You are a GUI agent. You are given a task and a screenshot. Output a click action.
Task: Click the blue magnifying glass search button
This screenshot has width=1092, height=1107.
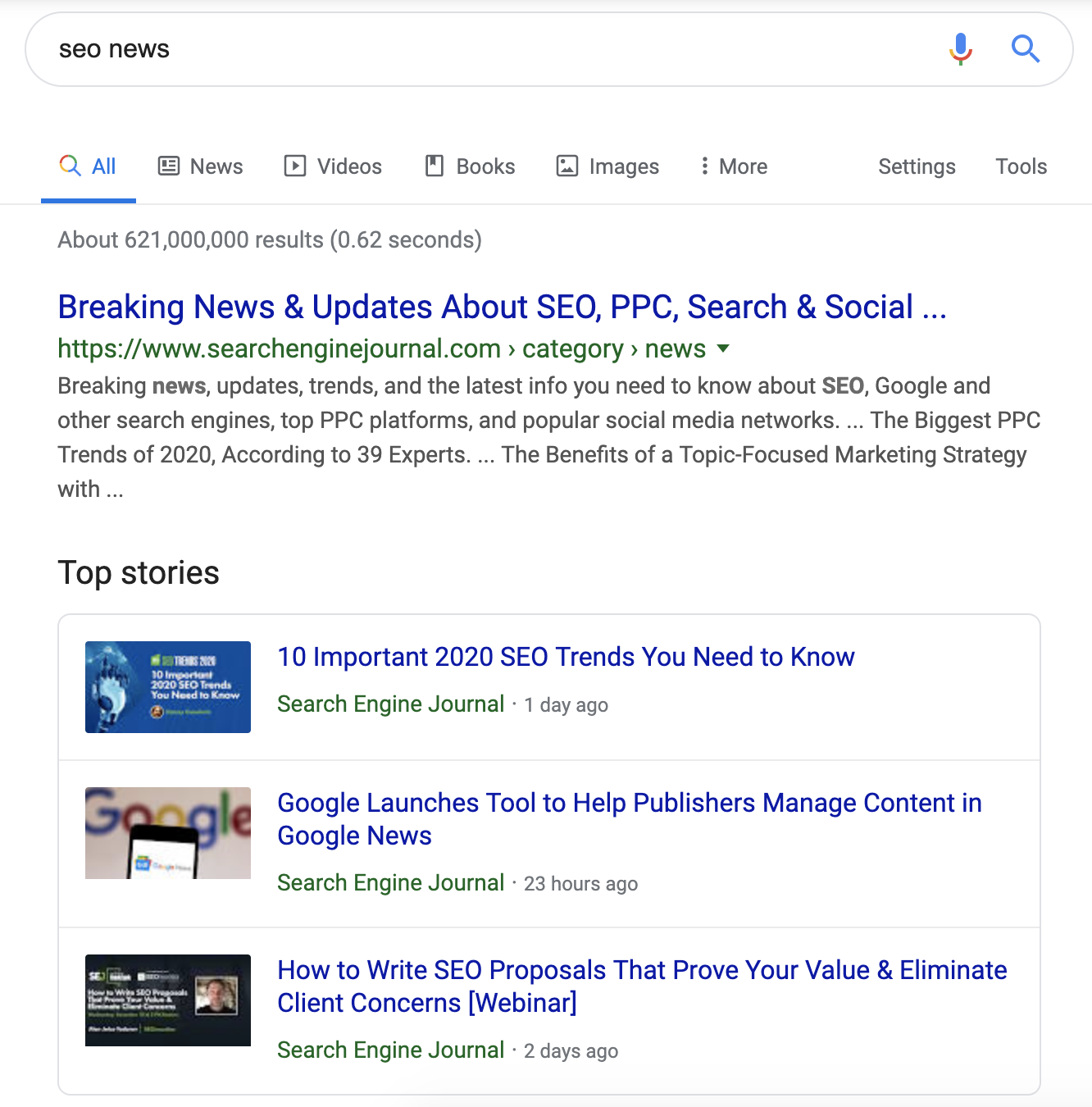(1025, 49)
